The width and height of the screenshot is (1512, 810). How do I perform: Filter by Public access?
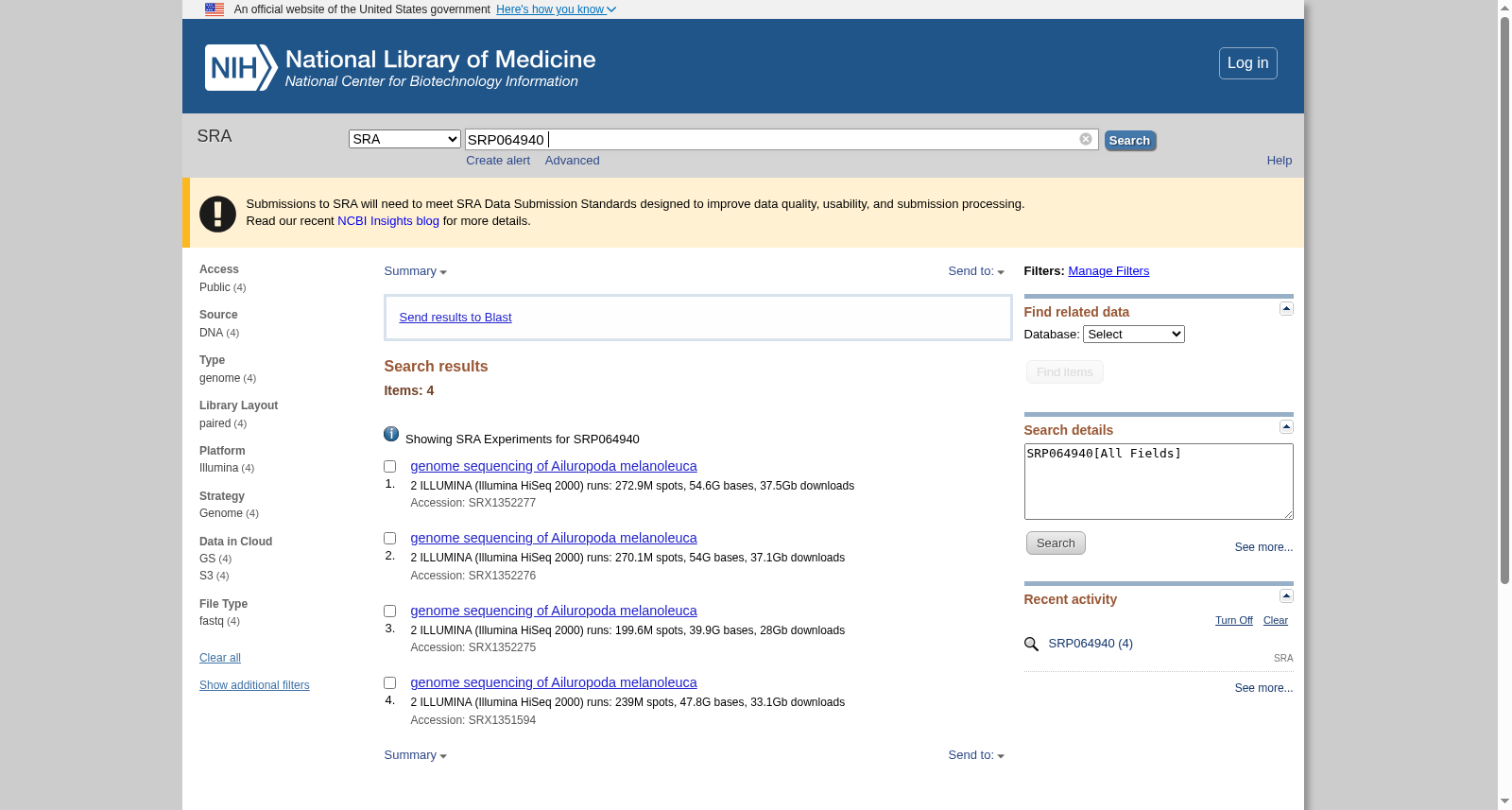(215, 287)
